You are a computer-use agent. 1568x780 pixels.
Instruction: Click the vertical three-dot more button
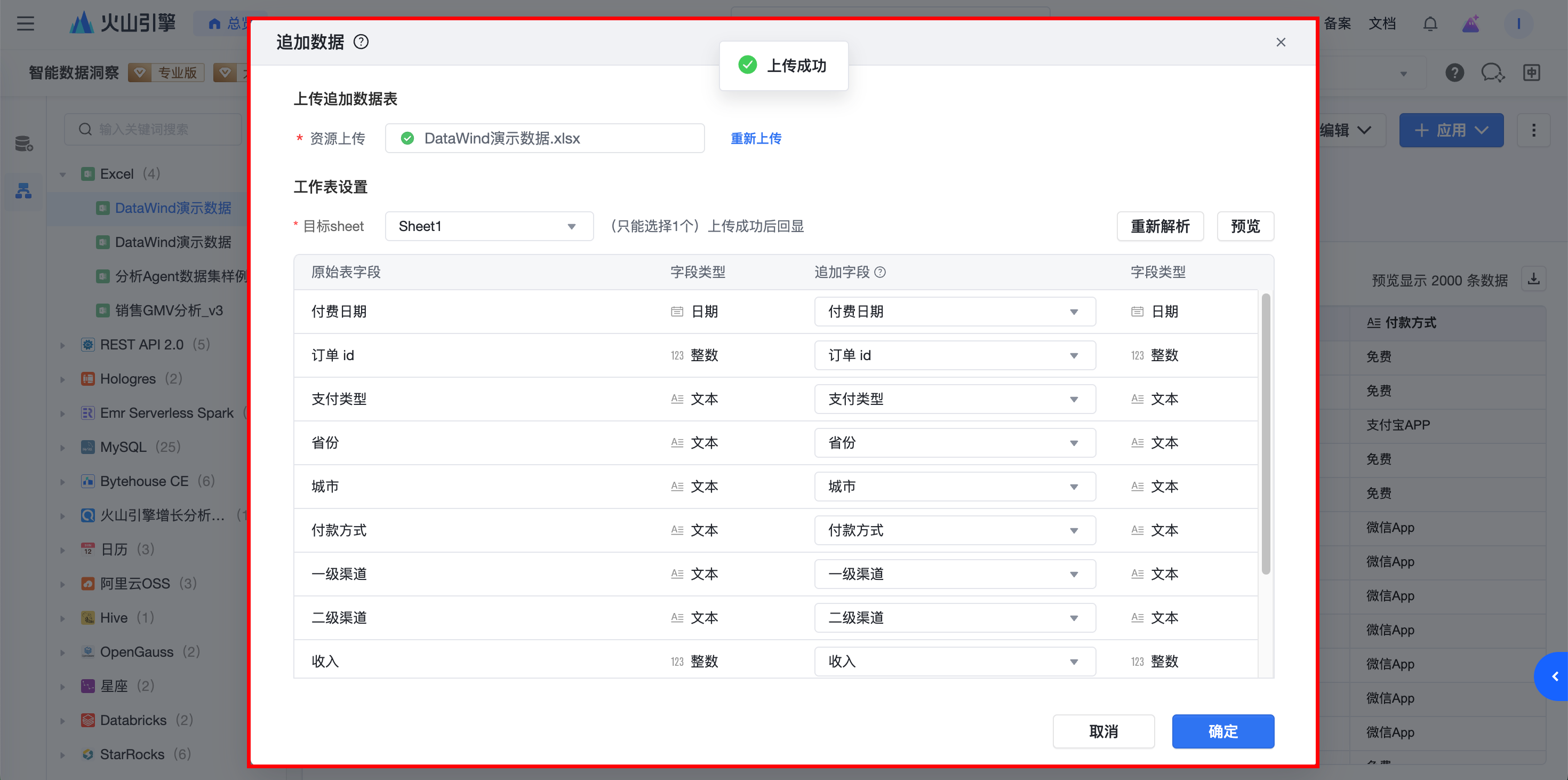click(1533, 130)
